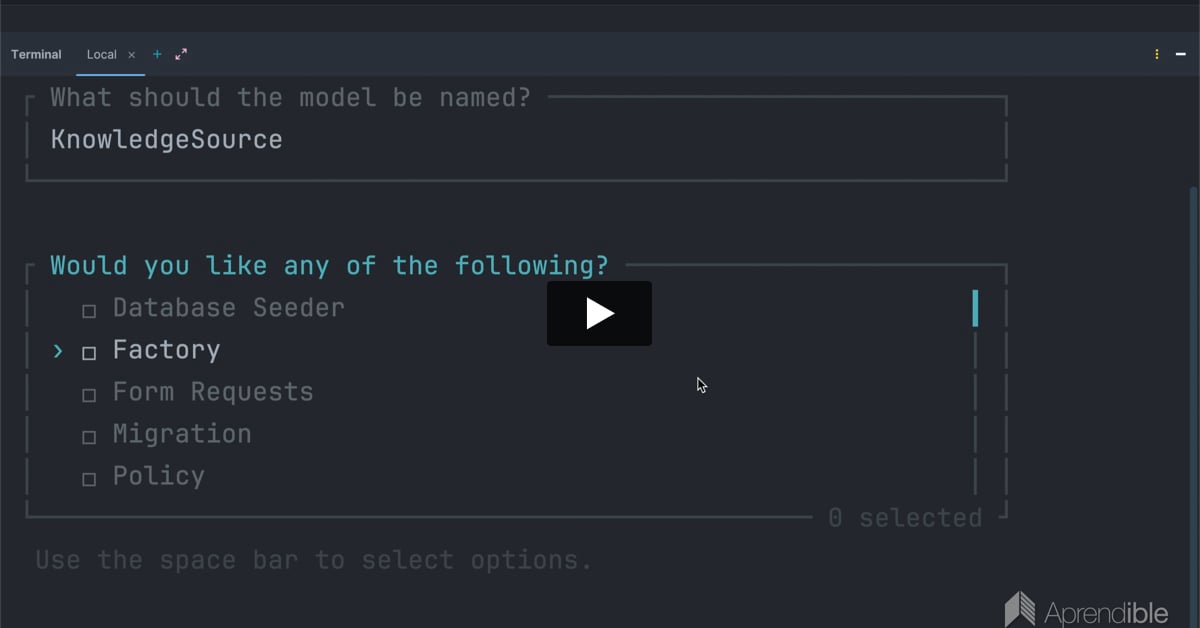Click the options list scrollbar thumb

click(975, 308)
